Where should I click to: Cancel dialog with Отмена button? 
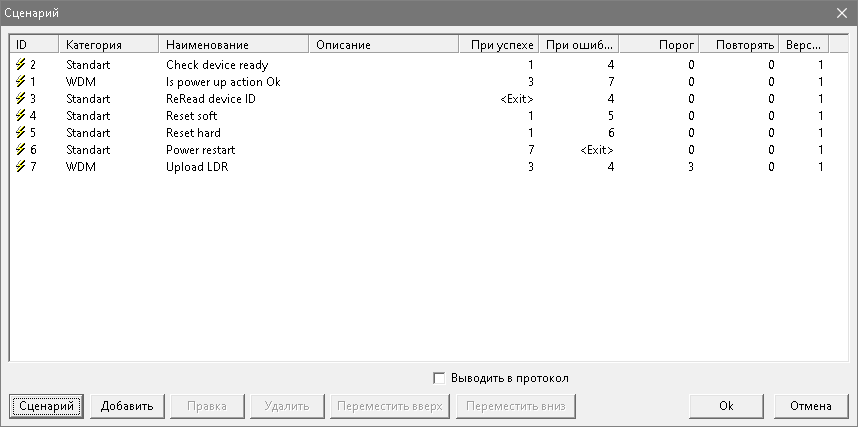(811, 406)
